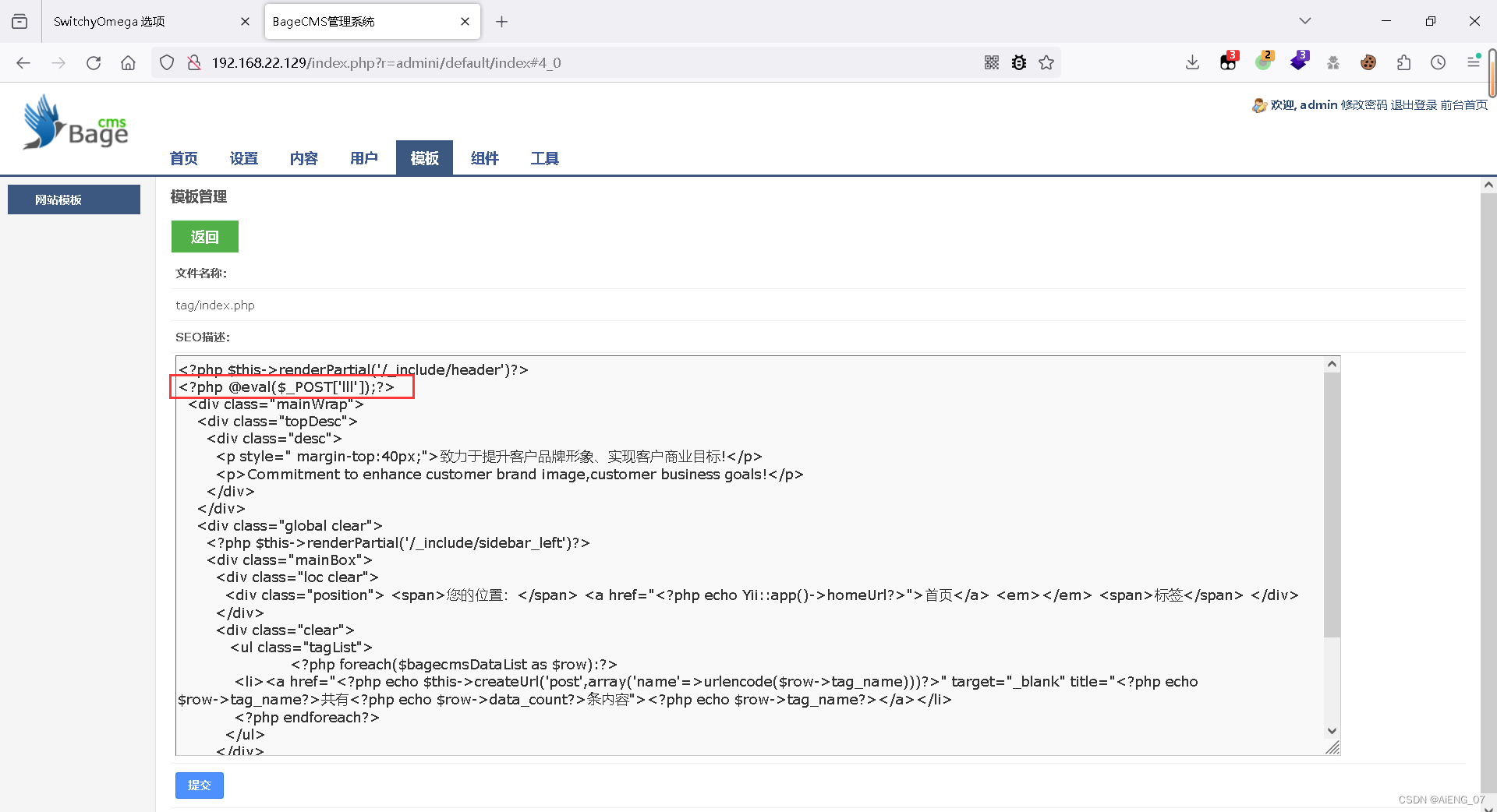Open the browser application menu
This screenshot has height=812, width=1497.
point(1474,62)
